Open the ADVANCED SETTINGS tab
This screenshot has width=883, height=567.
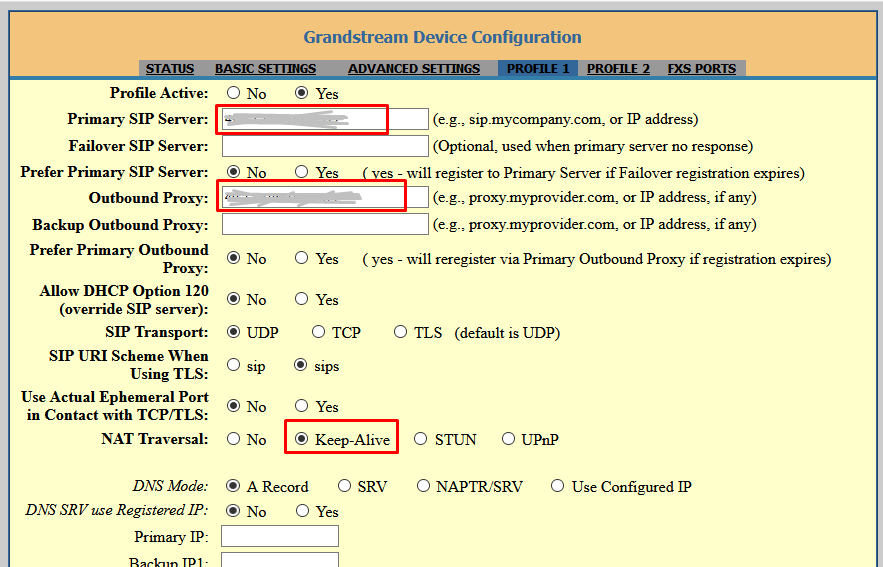[413, 69]
